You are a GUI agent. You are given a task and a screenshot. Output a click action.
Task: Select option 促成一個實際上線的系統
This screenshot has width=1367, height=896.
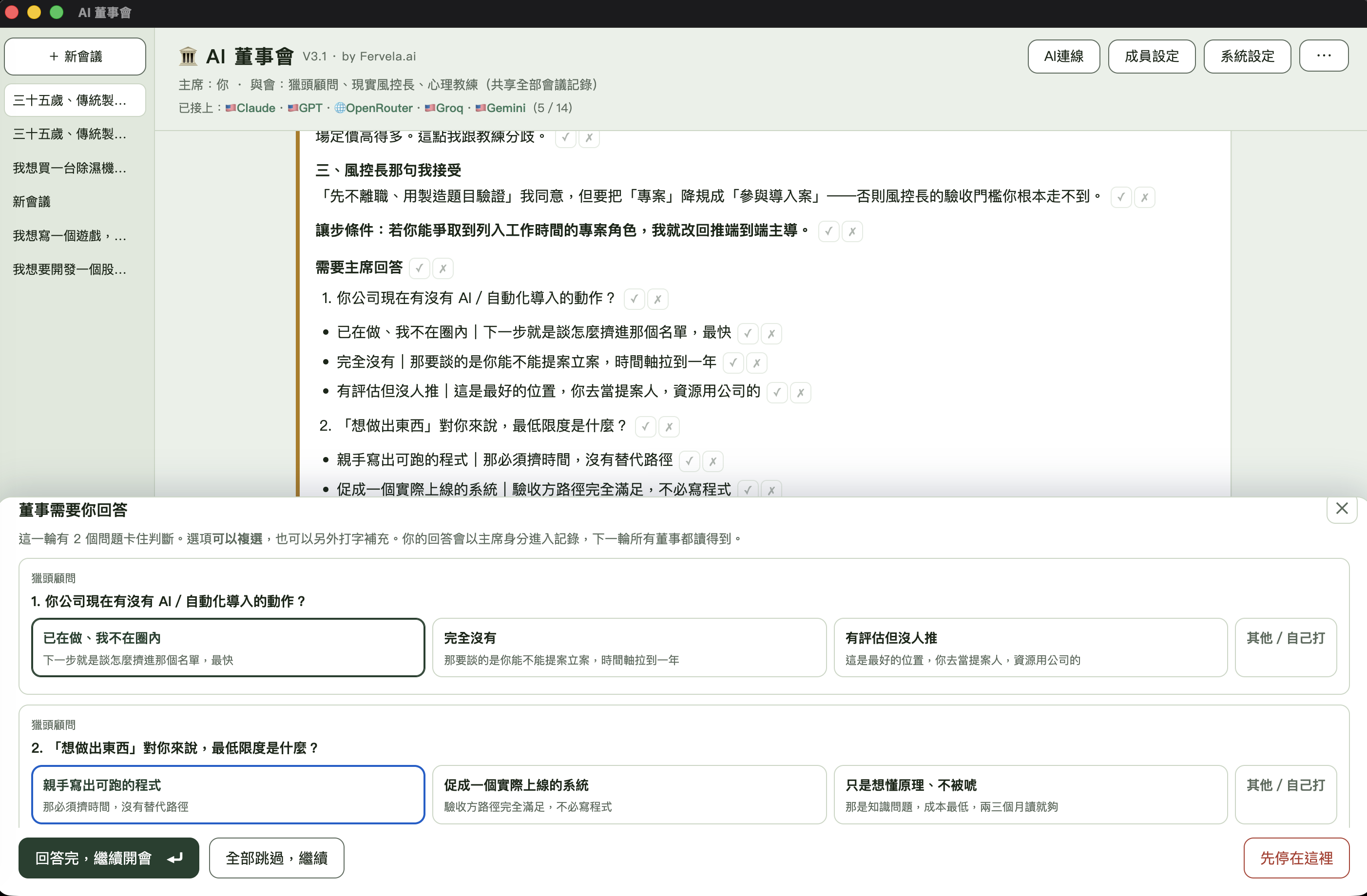629,794
